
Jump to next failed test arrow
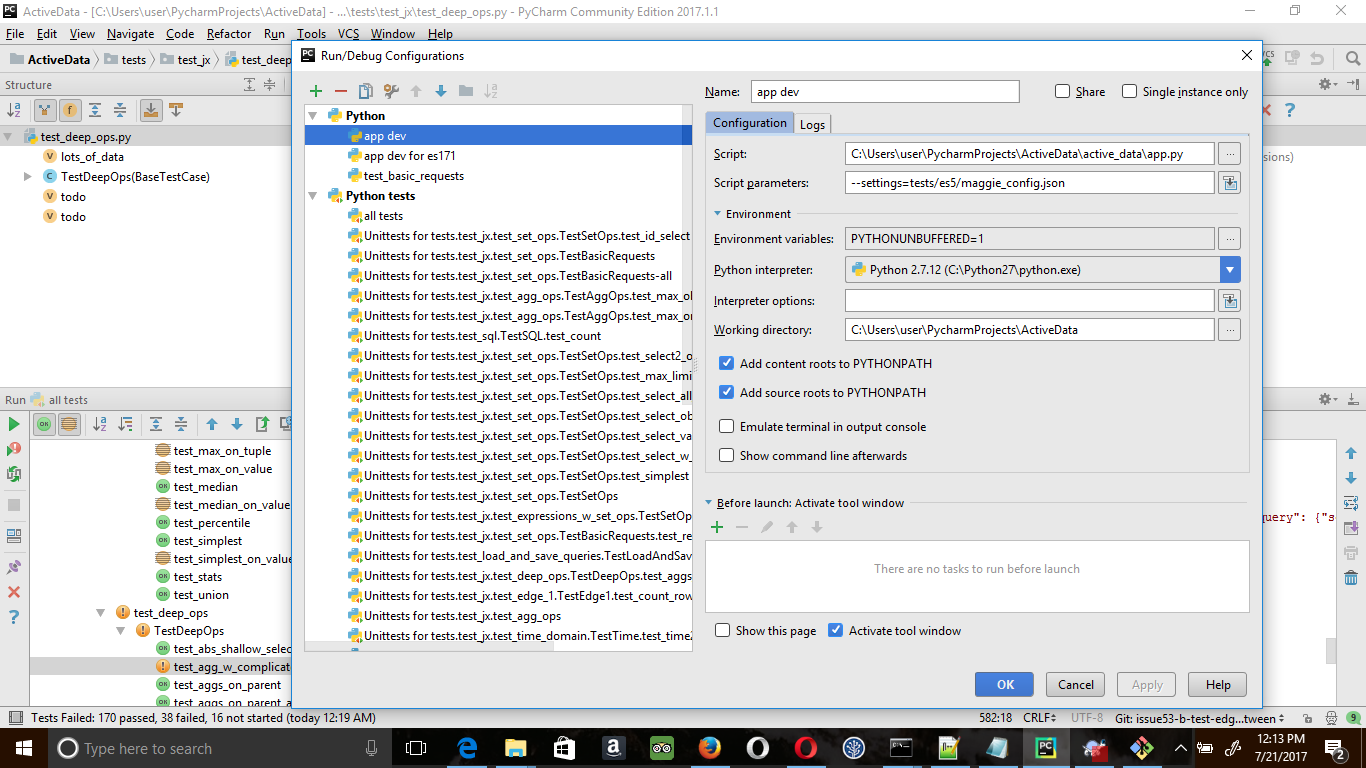(237, 424)
